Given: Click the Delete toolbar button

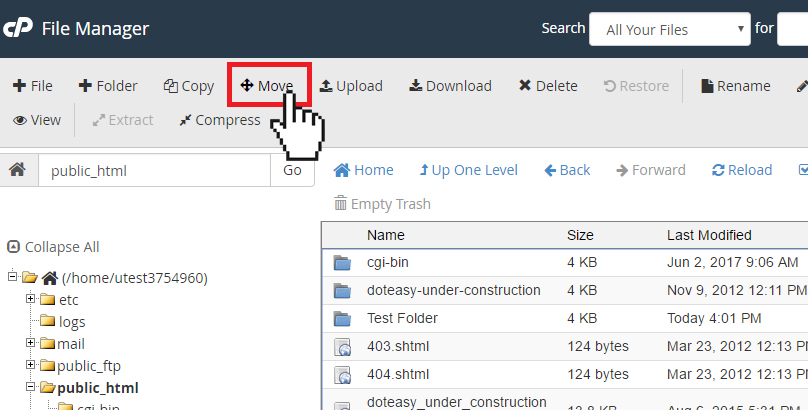Looking at the screenshot, I should pyautogui.click(x=548, y=86).
